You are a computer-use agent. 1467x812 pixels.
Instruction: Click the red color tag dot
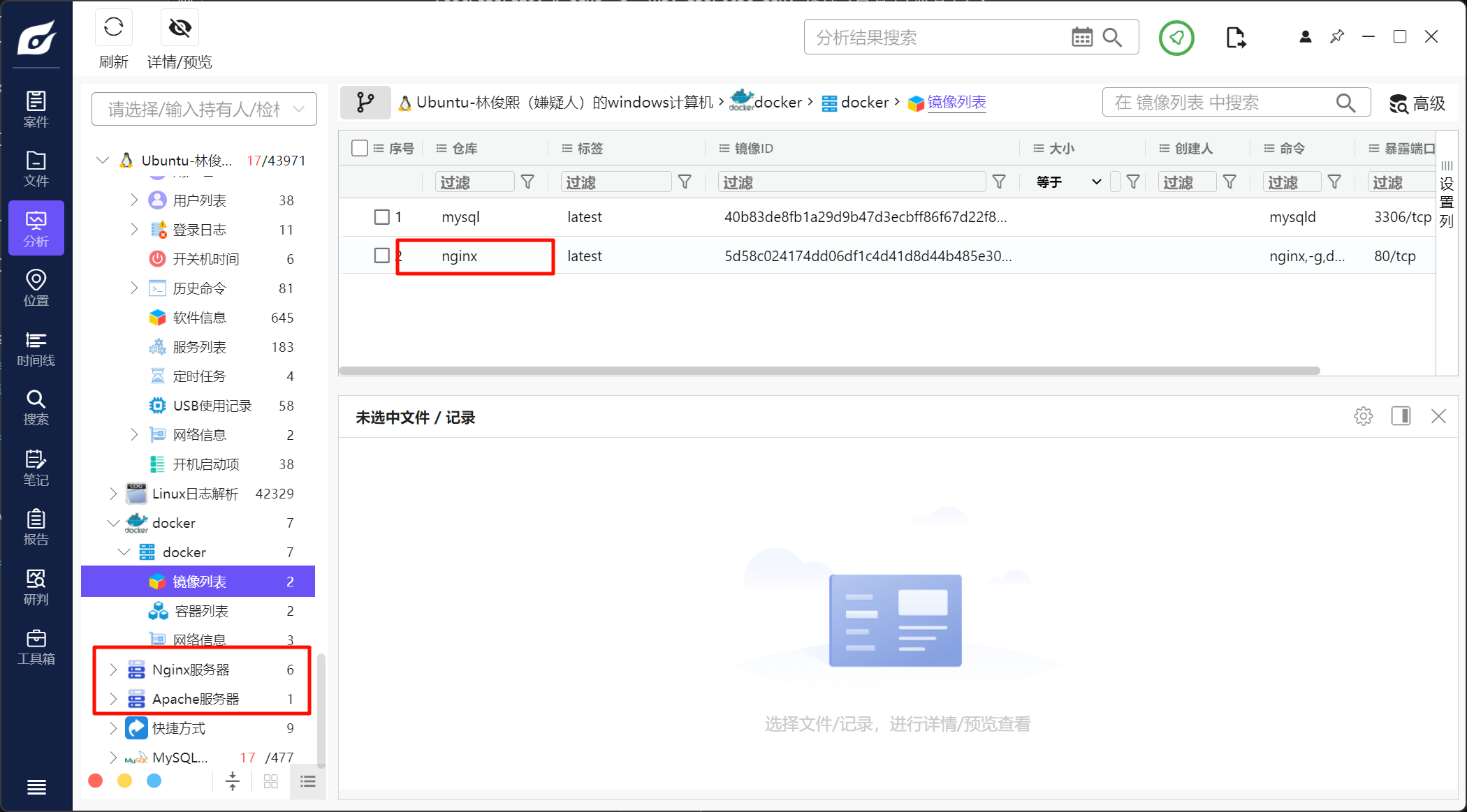click(x=96, y=781)
